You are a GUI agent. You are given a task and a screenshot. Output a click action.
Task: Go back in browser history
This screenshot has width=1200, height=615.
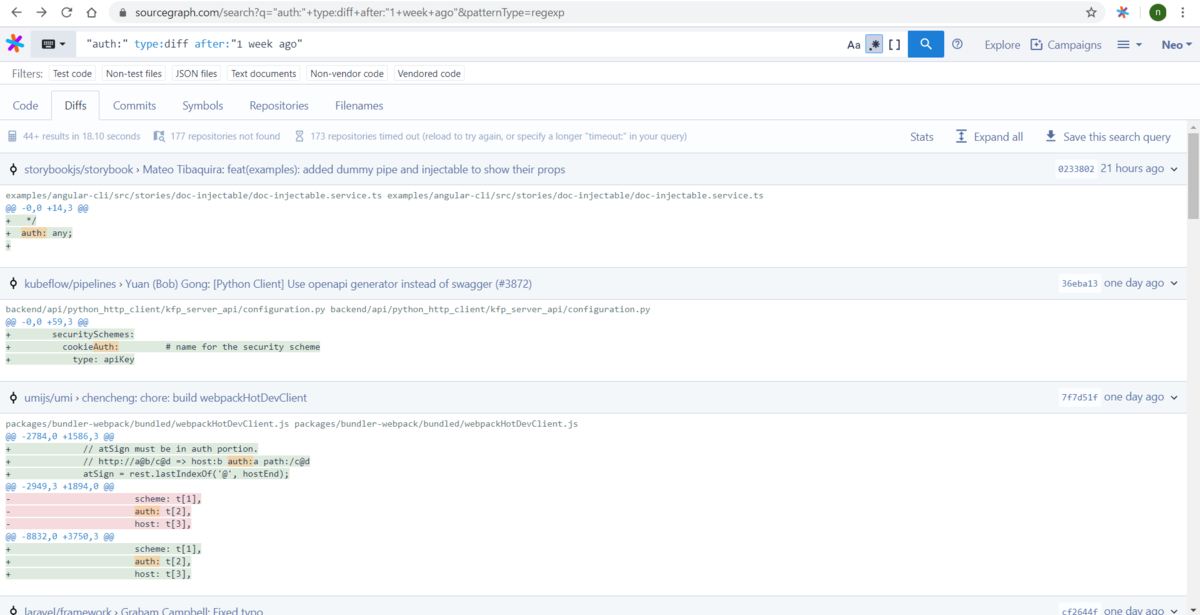point(16,13)
